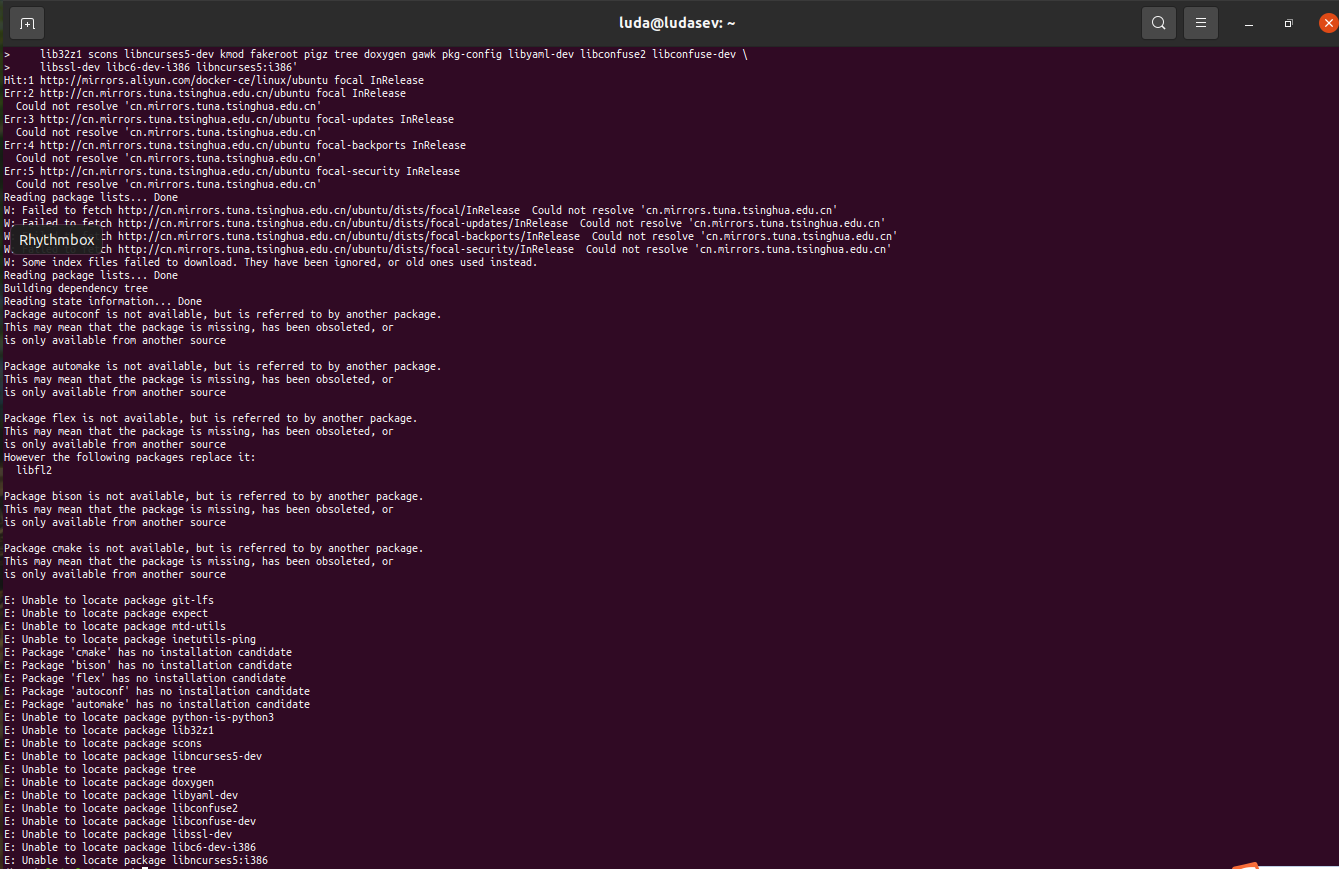
Task: Click 'Unable to locate package libncurses5:i386' line
Action: pyautogui.click(x=136, y=860)
